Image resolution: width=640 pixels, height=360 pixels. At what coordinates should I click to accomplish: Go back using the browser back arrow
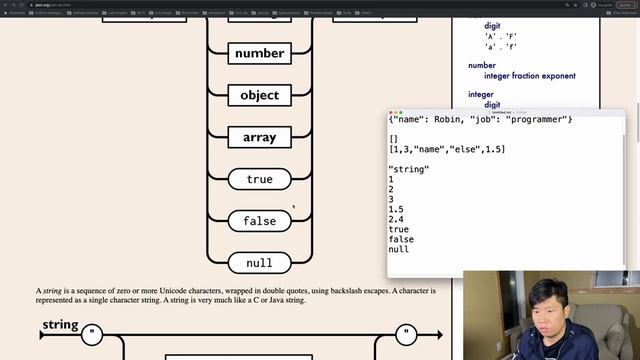pyautogui.click(x=5, y=5)
